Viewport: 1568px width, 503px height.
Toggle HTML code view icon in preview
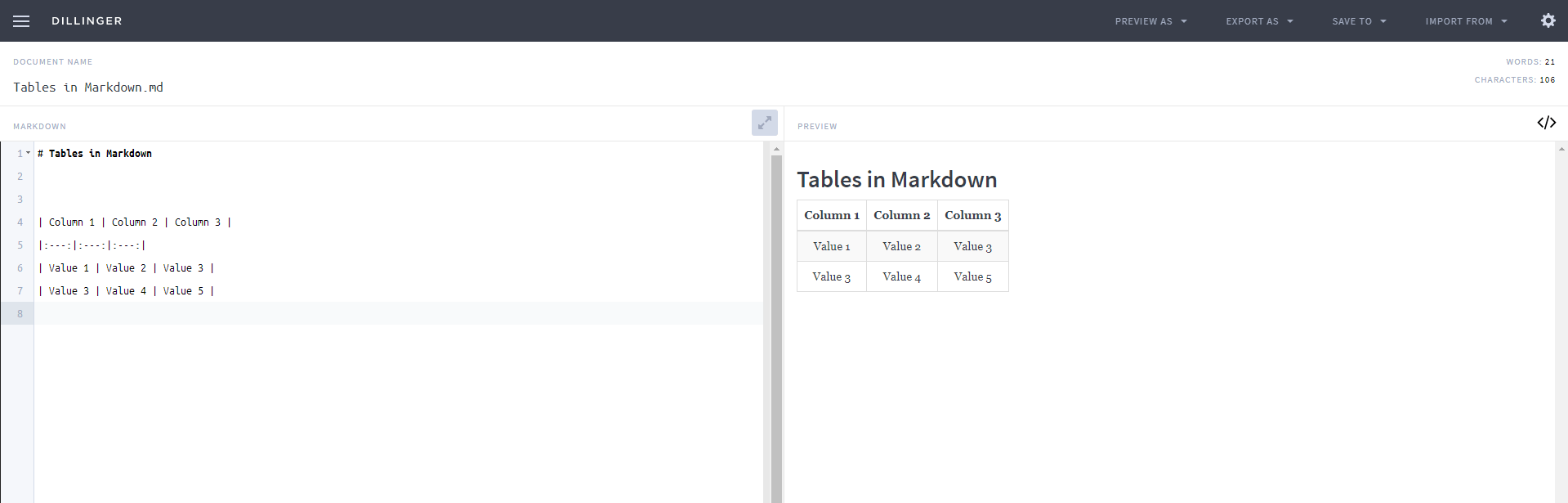pos(1546,123)
